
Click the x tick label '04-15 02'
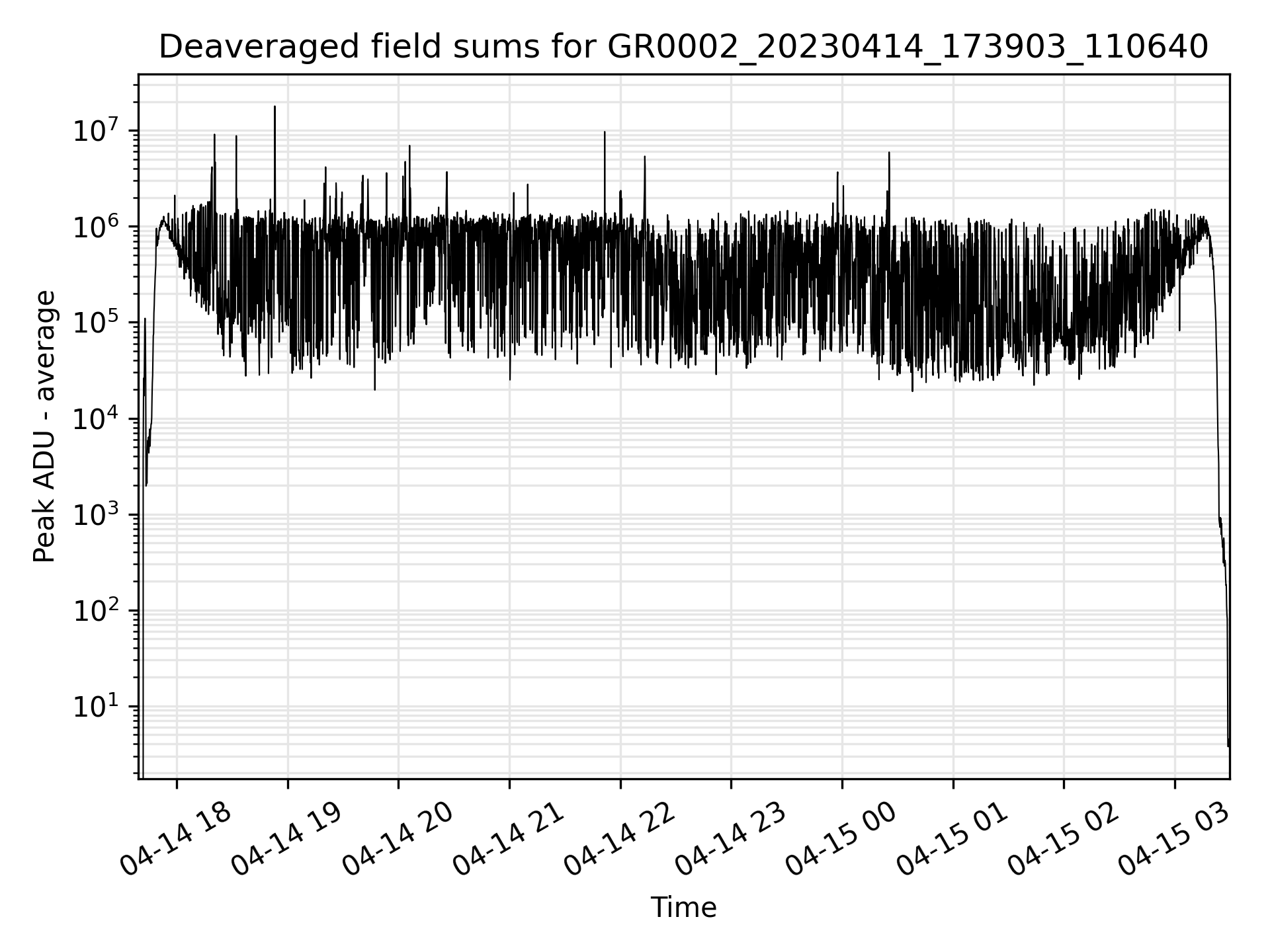(x=1062, y=839)
